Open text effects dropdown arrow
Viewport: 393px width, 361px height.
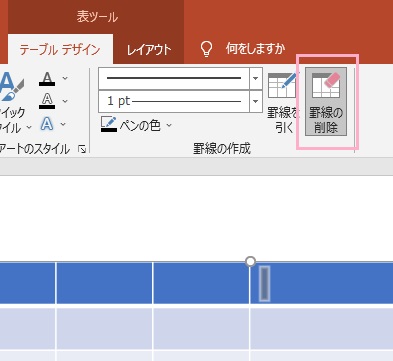63,125
